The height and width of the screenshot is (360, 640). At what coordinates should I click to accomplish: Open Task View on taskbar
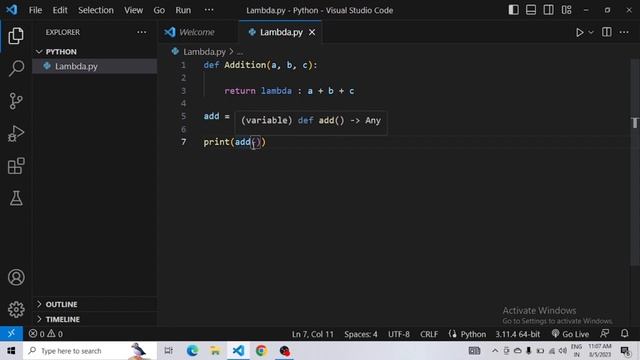168,351
